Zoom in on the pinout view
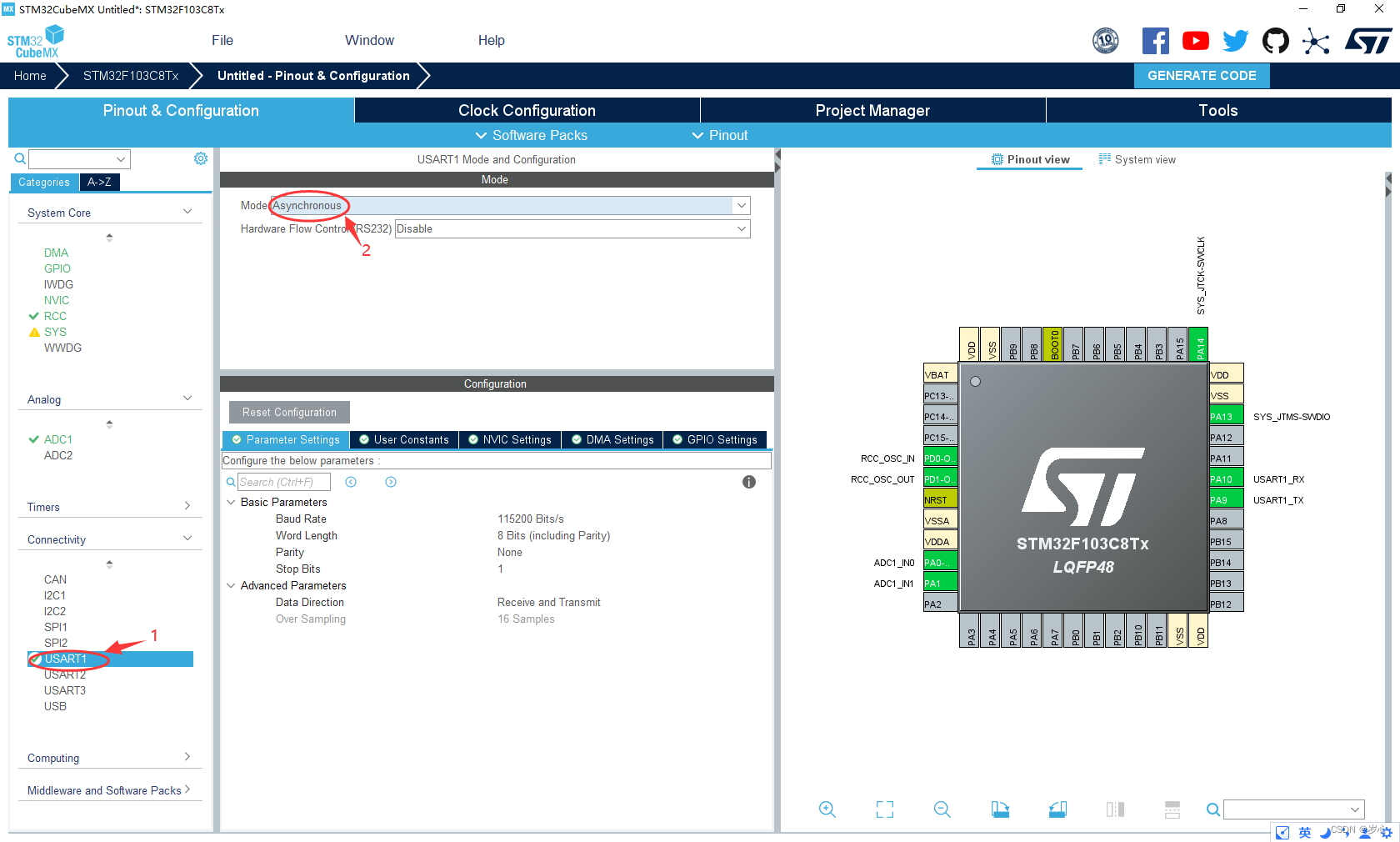 pos(827,809)
